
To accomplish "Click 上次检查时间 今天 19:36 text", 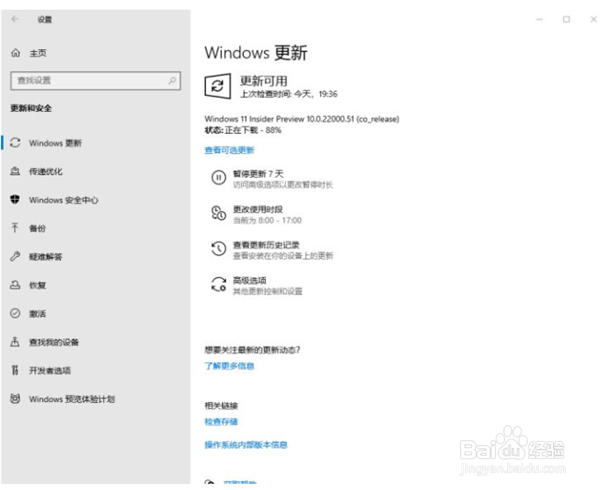I will 289,94.
